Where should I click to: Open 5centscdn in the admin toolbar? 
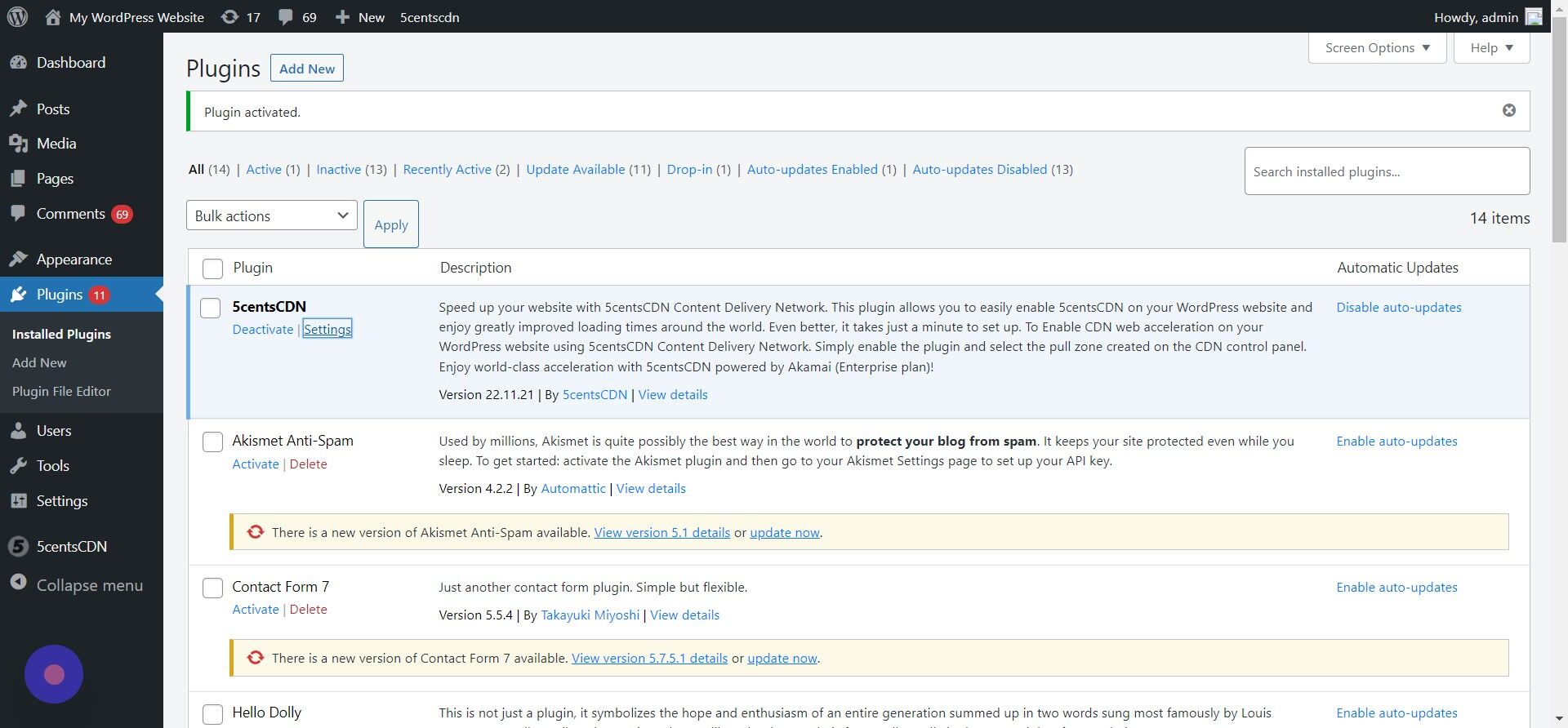click(x=430, y=17)
